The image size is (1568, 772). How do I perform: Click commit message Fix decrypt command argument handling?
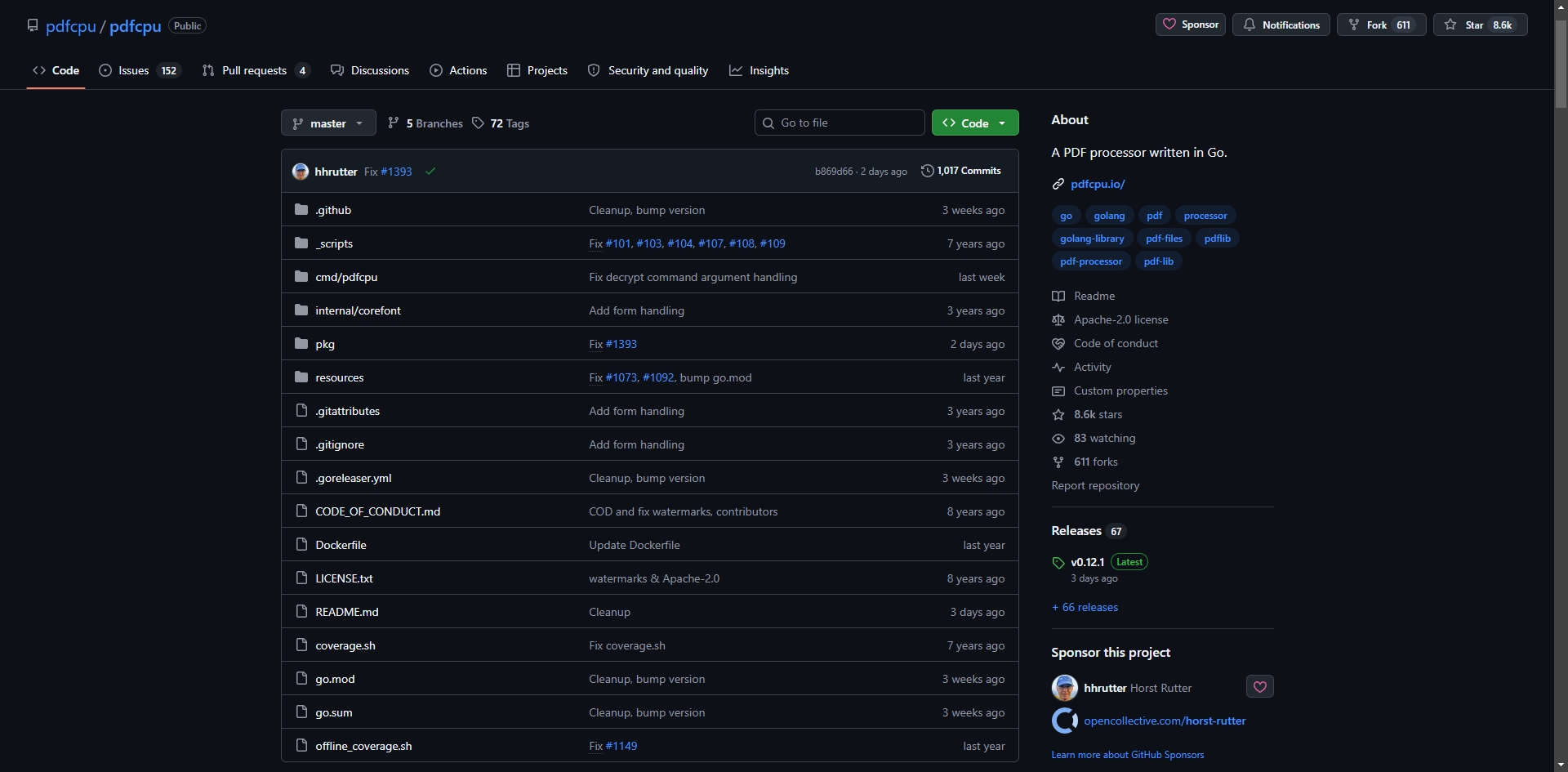click(x=693, y=276)
